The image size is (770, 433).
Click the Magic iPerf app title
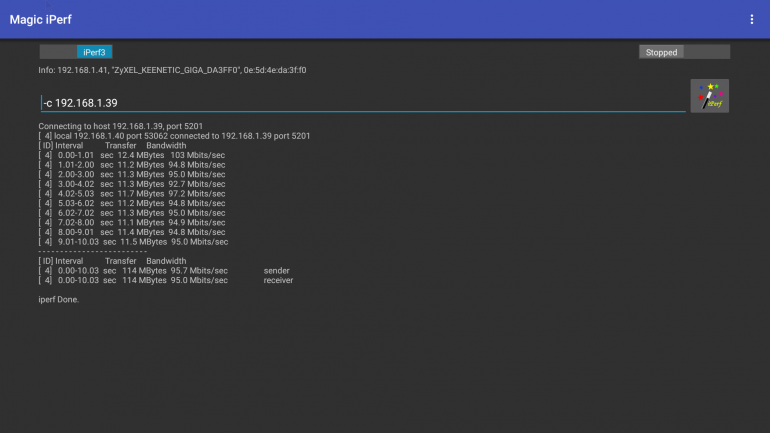coord(41,20)
